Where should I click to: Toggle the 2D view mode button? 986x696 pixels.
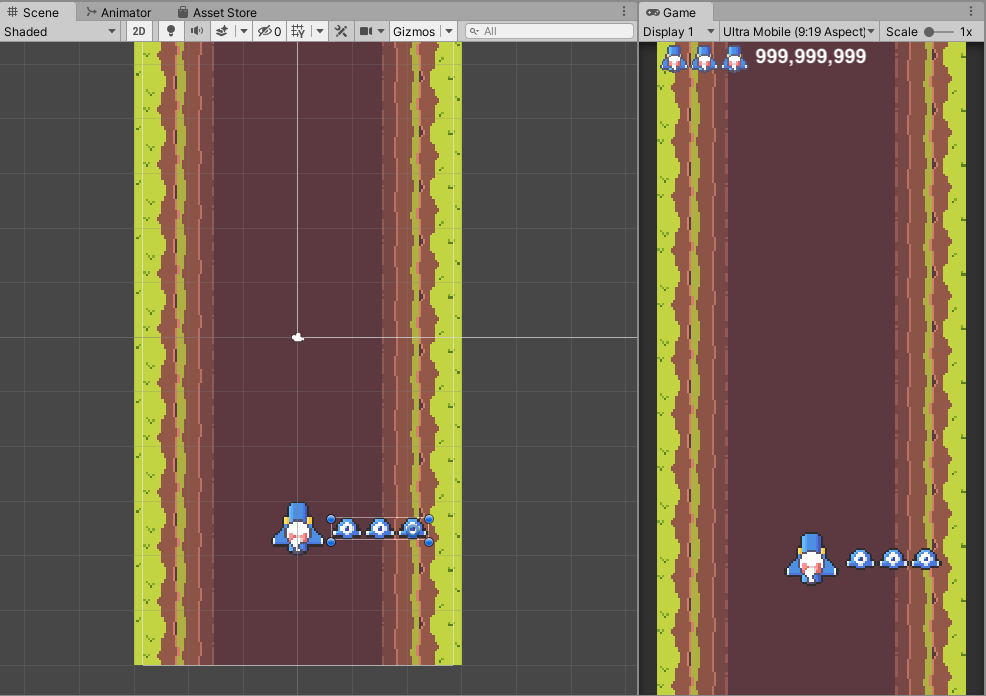139,31
